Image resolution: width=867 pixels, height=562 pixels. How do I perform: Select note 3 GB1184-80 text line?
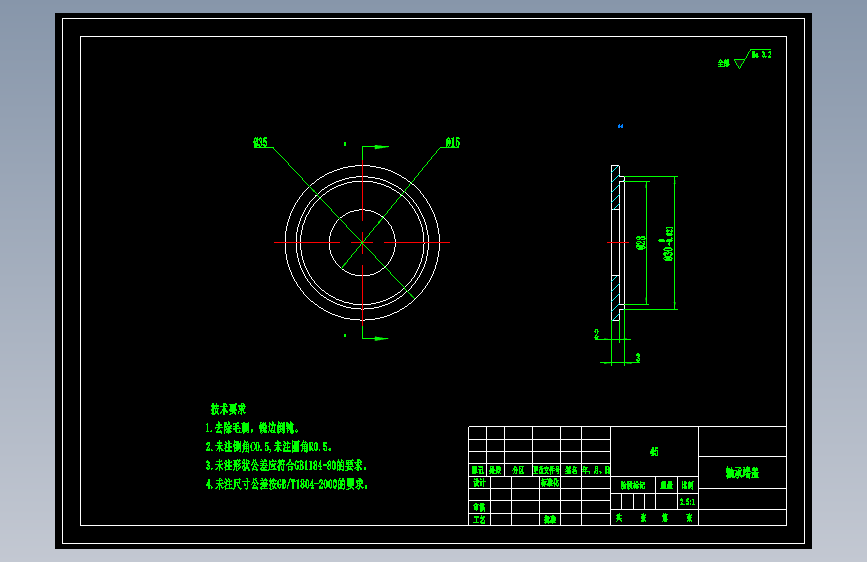(286, 466)
